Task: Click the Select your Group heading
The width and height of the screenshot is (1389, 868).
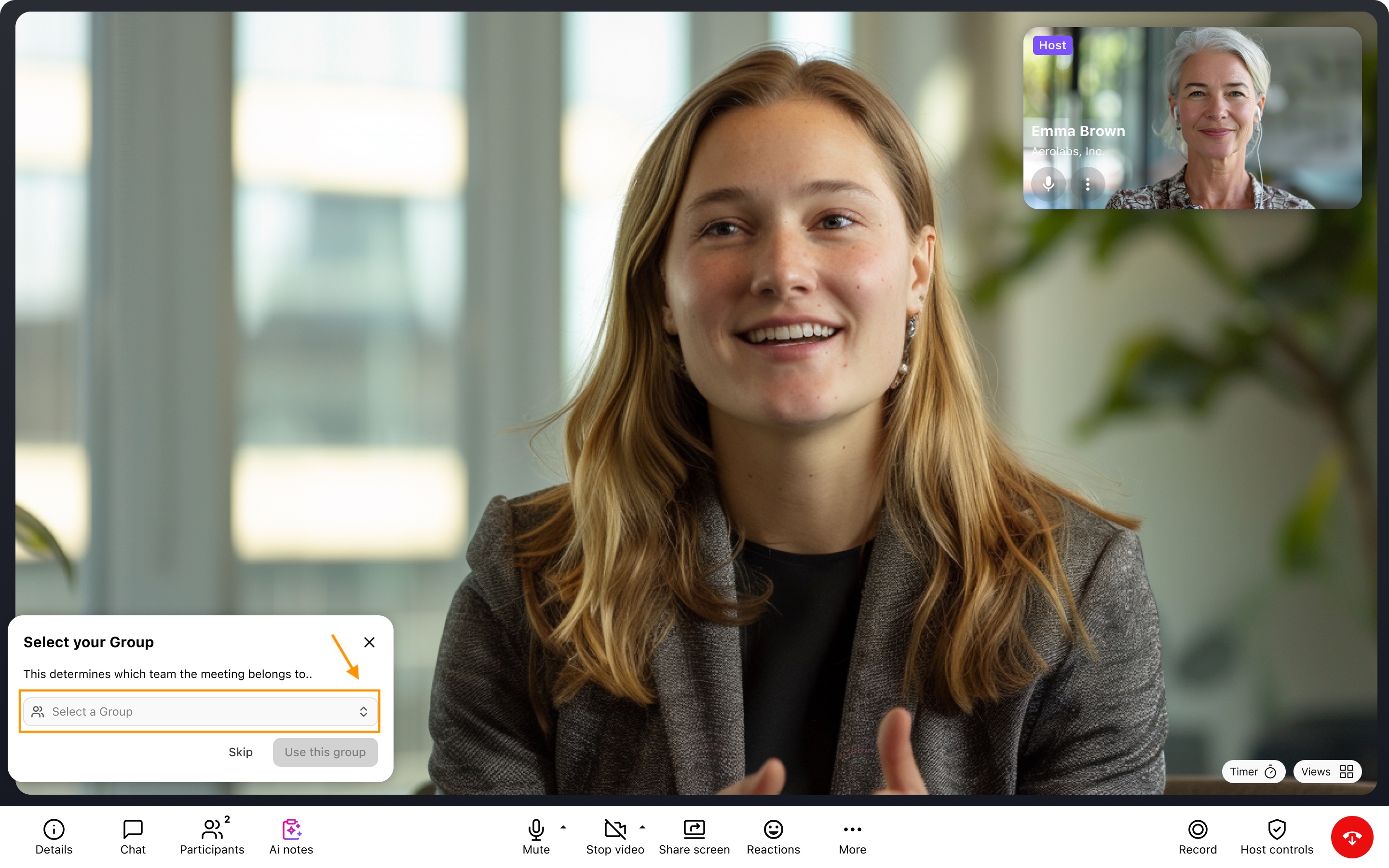Action: pos(88,642)
